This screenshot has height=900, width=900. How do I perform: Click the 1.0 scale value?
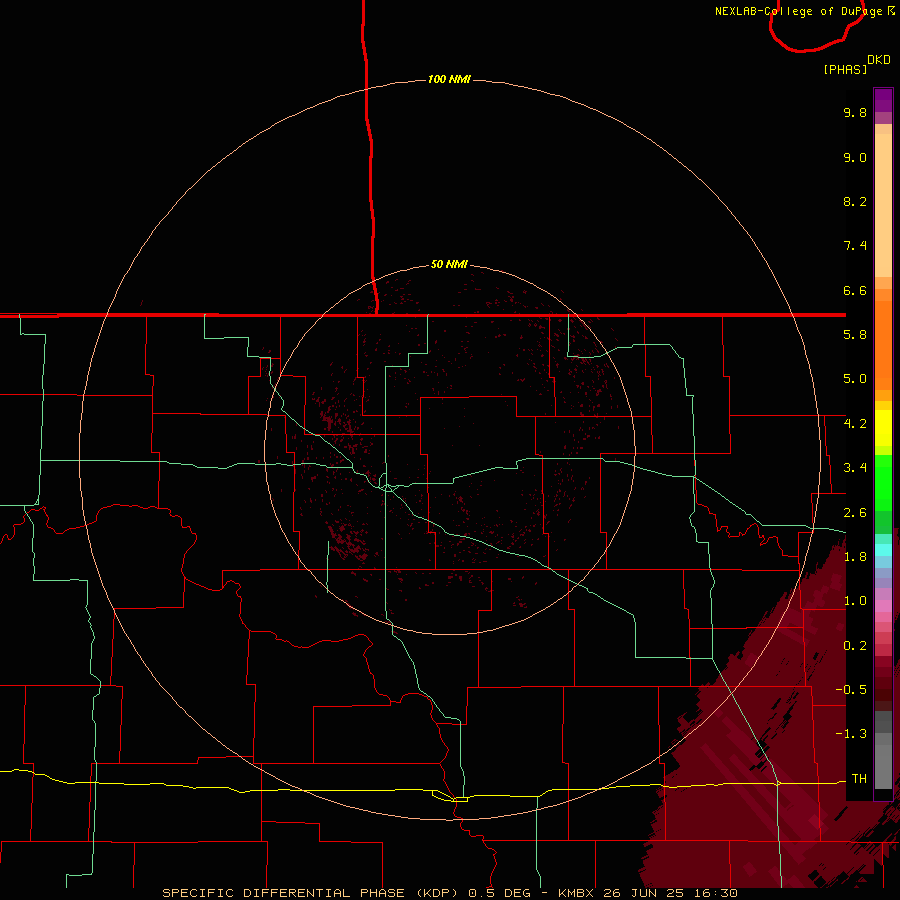(855, 601)
